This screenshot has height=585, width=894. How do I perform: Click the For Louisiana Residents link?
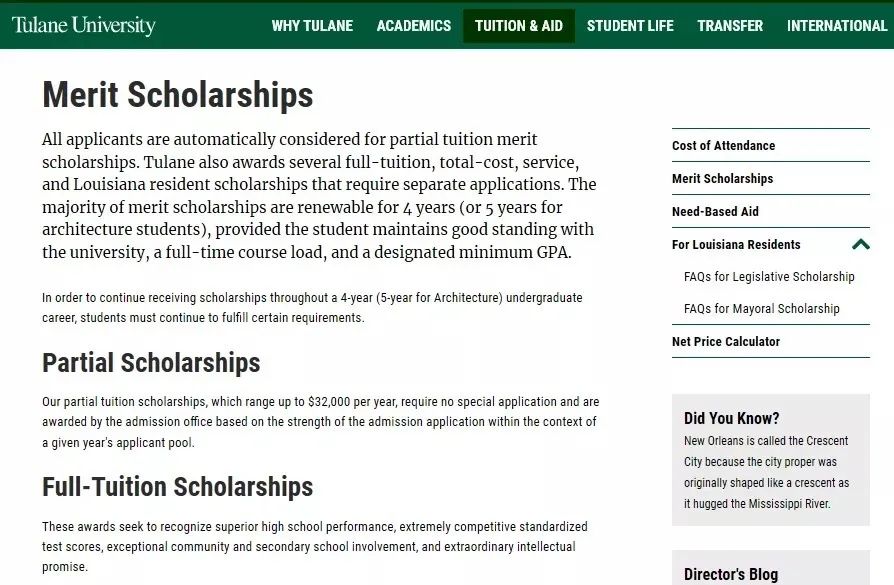point(735,245)
